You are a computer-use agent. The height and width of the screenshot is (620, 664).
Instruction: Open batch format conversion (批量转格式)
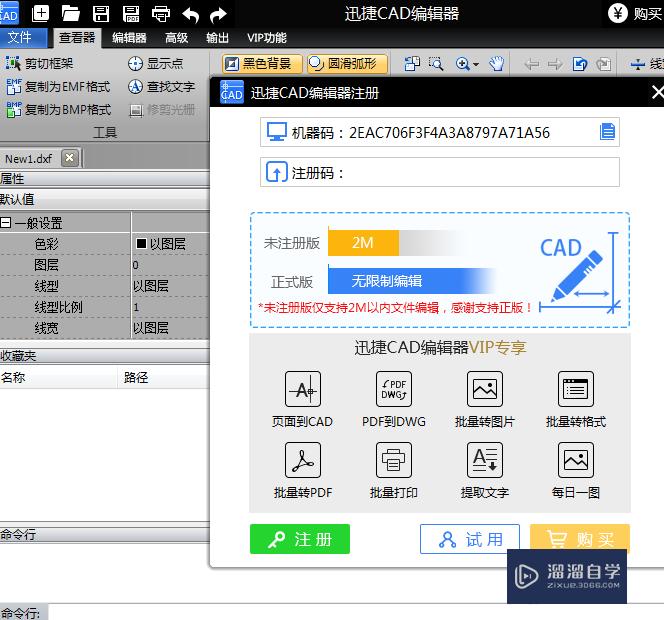tap(576, 399)
